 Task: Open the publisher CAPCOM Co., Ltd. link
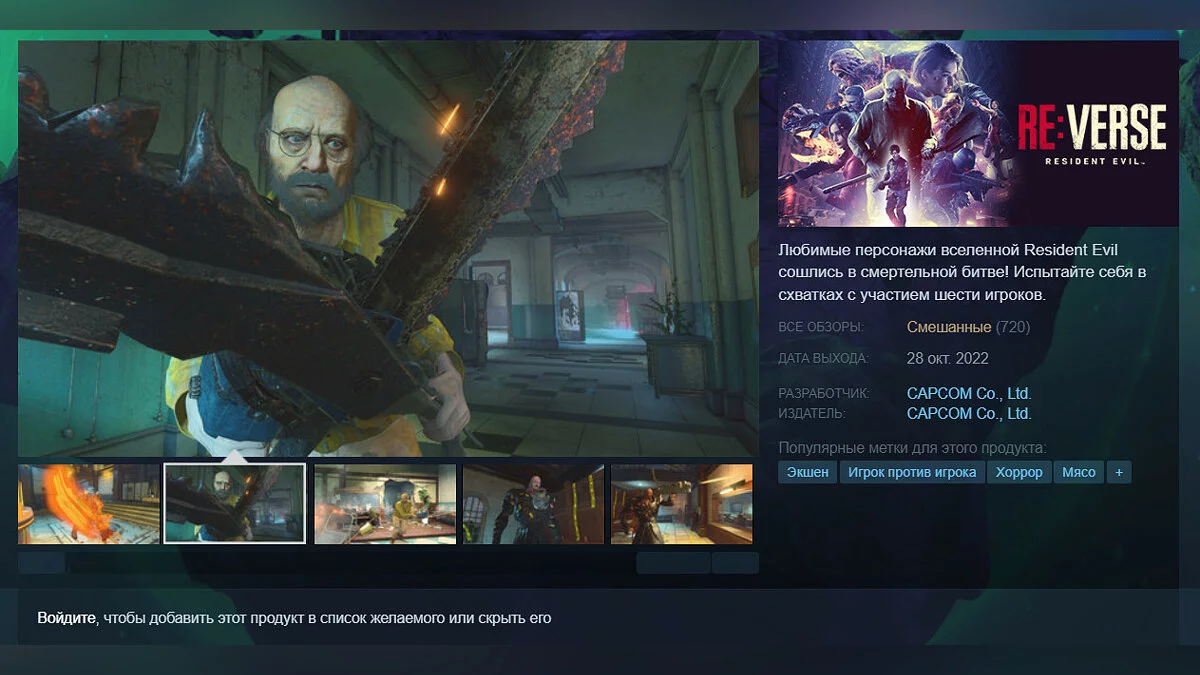point(969,413)
